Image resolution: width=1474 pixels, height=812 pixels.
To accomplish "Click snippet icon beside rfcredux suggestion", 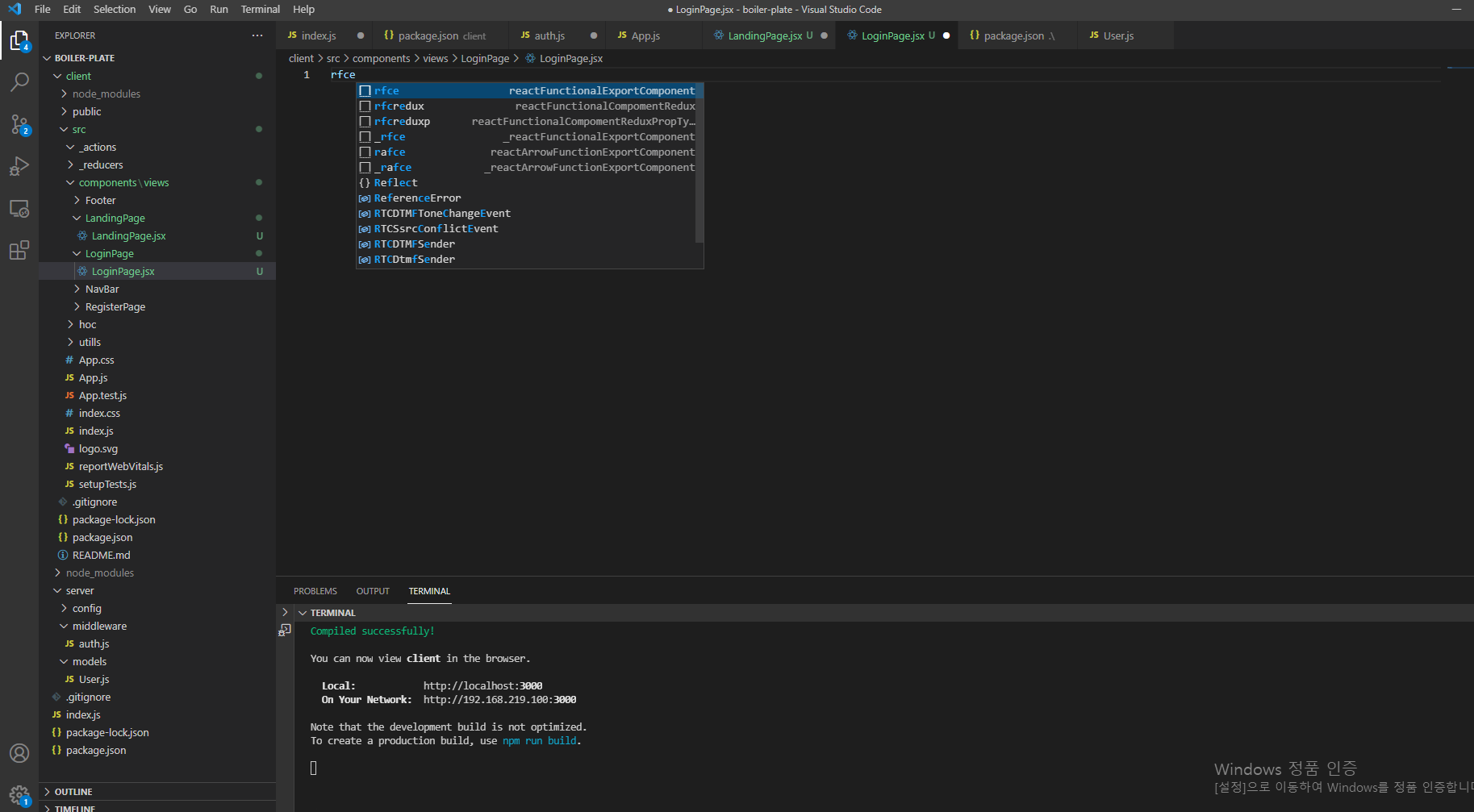I will click(x=365, y=106).
